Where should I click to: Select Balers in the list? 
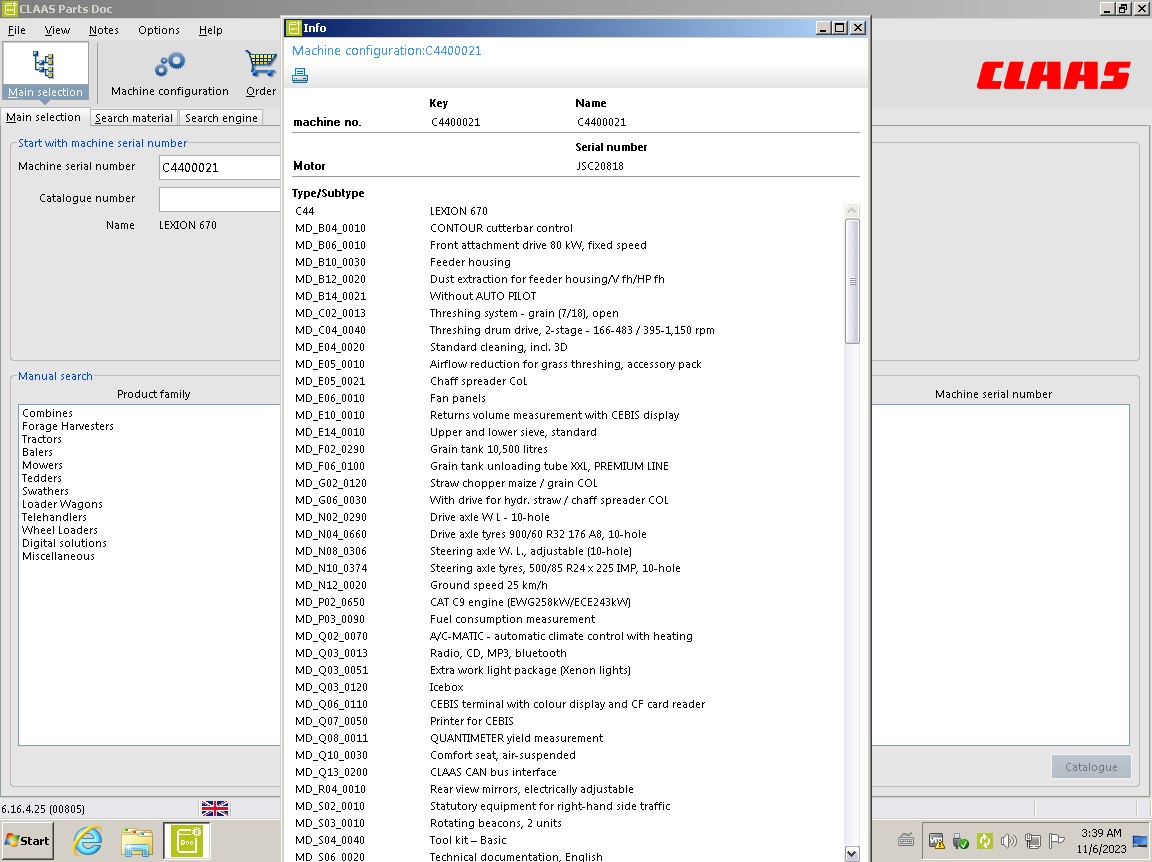(37, 452)
